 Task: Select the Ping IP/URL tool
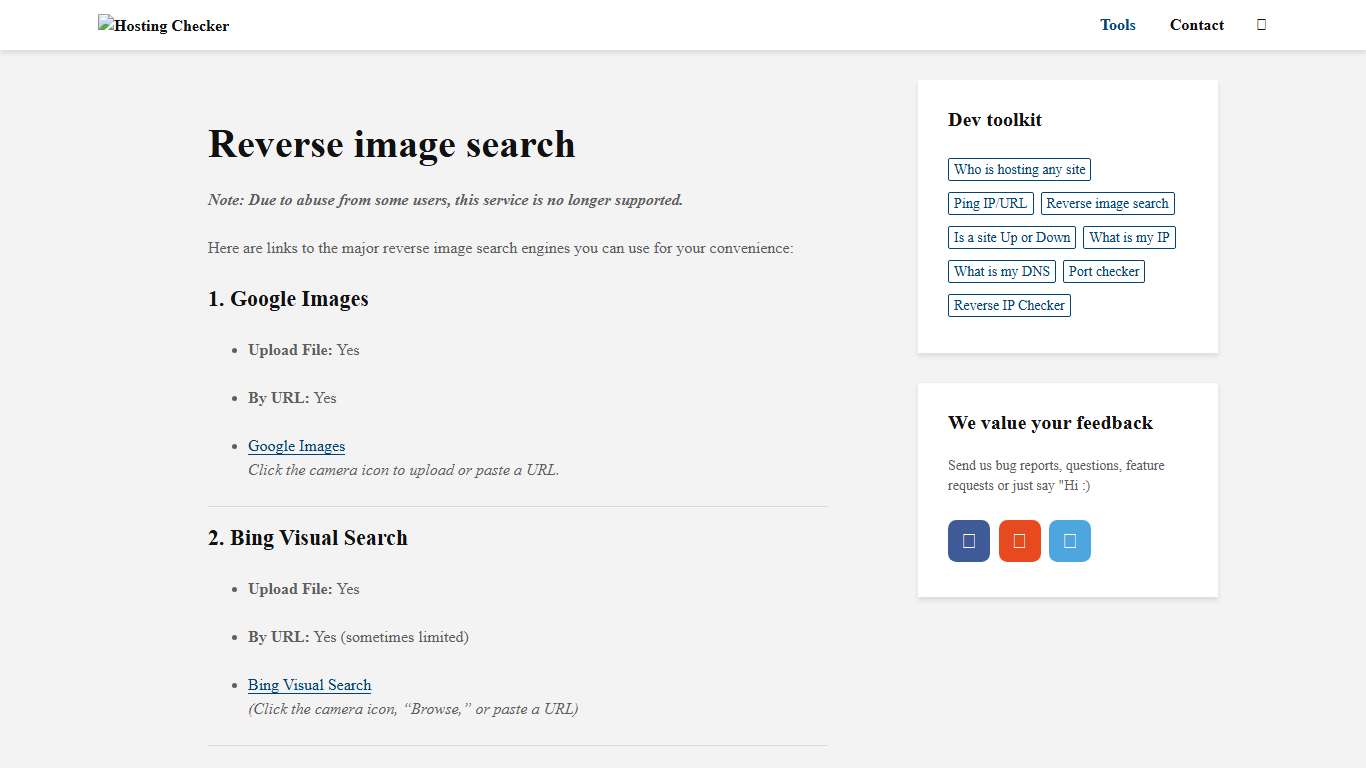990,203
